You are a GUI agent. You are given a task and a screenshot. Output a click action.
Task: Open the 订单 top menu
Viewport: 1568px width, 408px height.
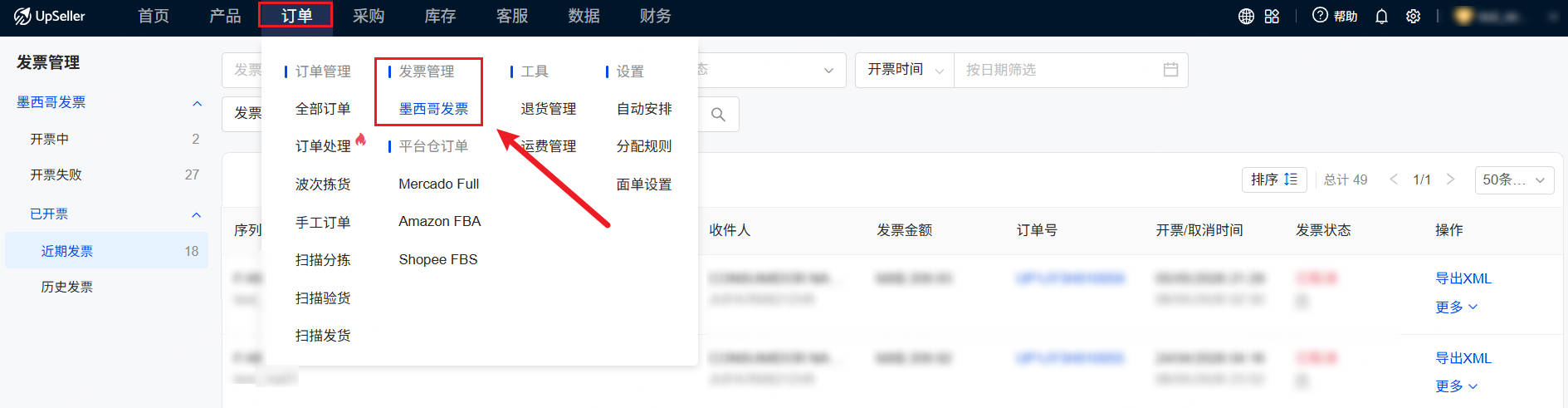coord(296,16)
